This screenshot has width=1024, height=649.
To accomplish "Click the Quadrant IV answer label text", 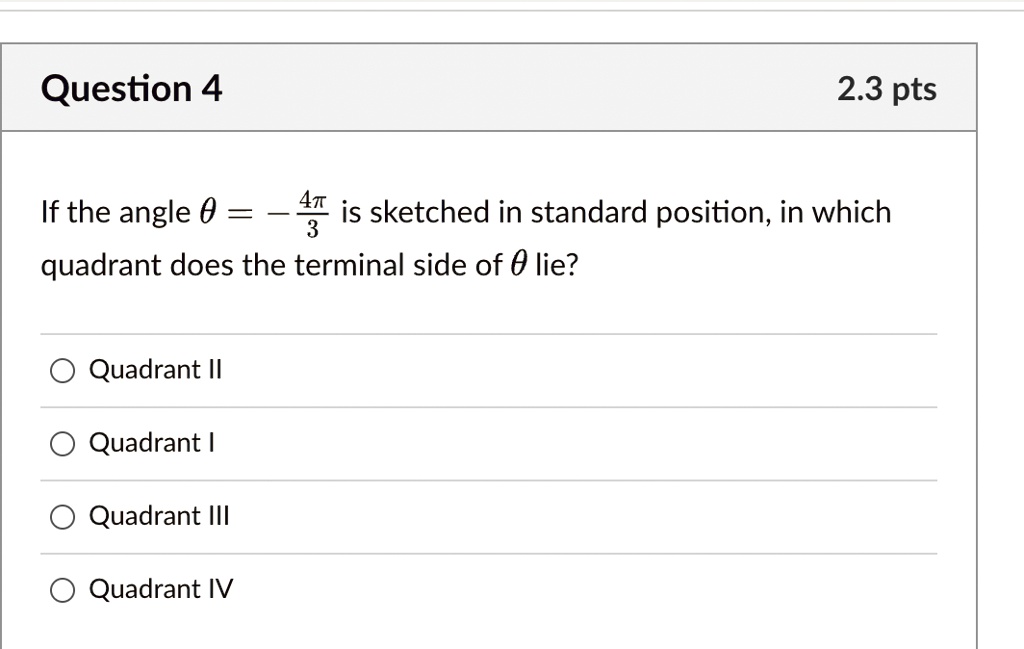I will pyautogui.click(x=161, y=590).
